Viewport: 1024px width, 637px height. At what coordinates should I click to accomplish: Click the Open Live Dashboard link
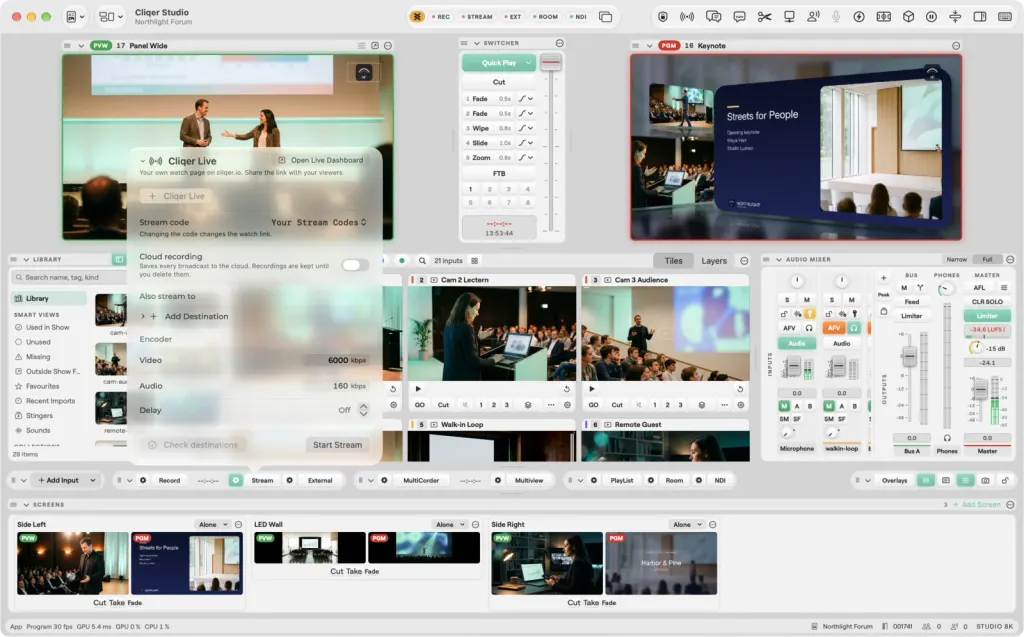coord(321,160)
